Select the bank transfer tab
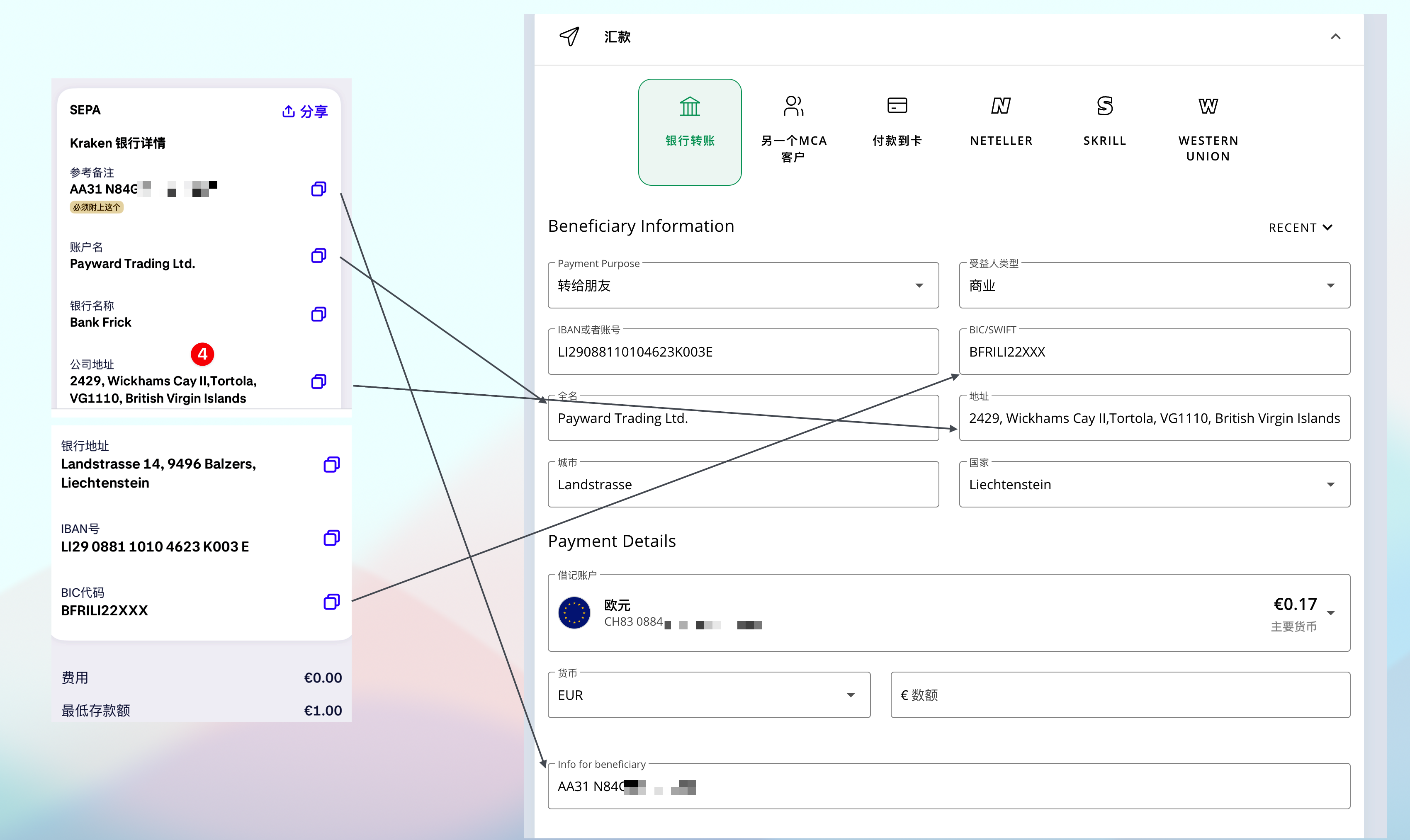 click(689, 132)
